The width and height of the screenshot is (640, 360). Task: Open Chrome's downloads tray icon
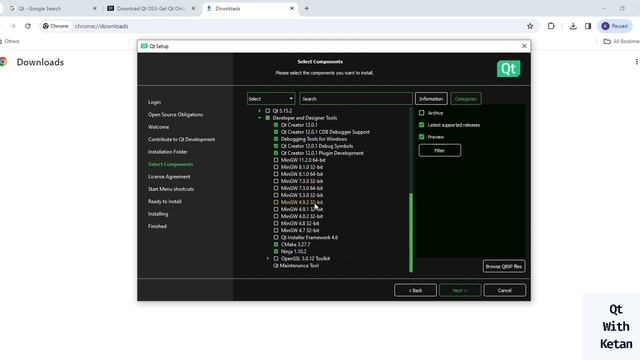click(573, 26)
